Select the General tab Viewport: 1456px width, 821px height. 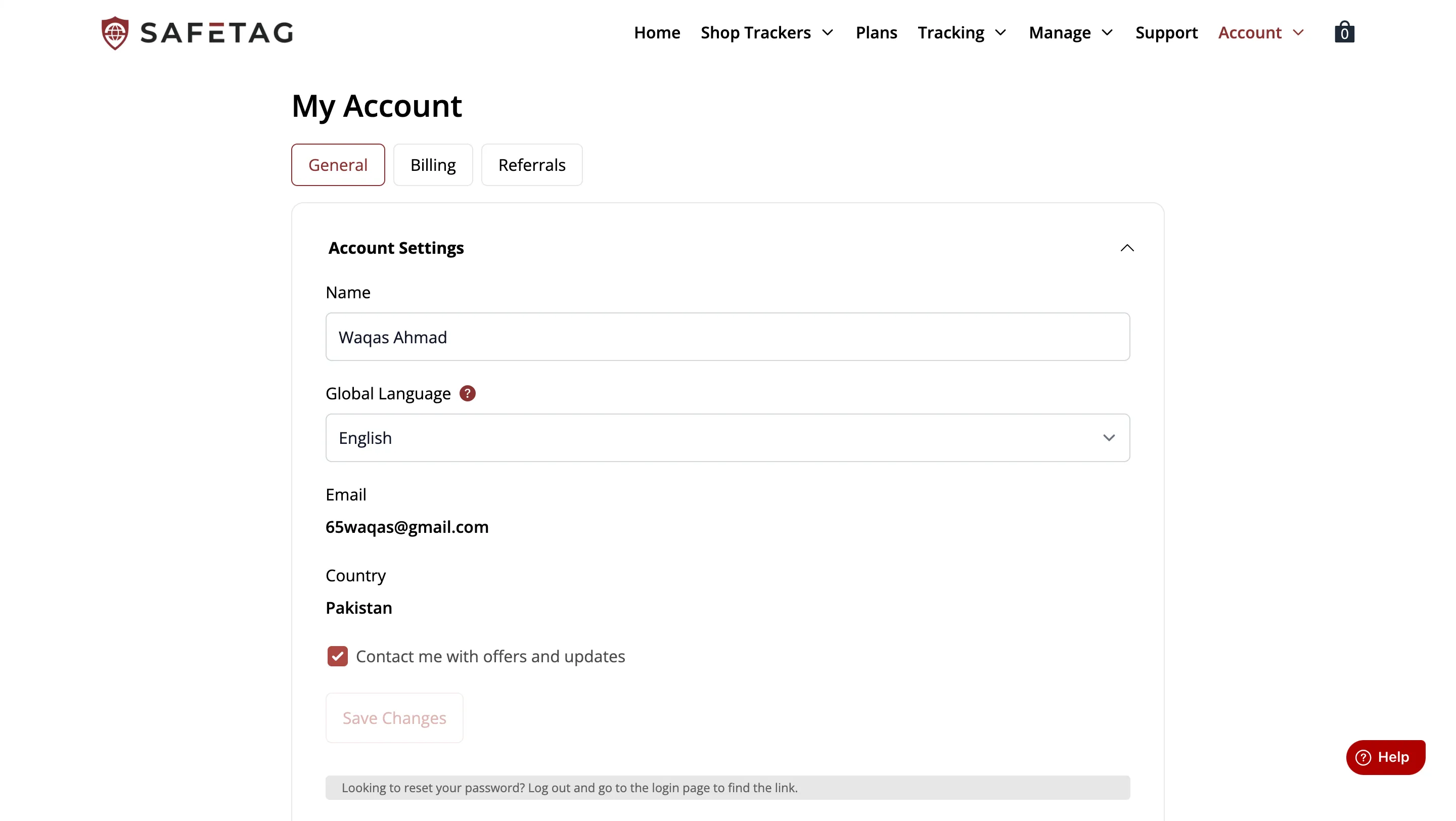[337, 164]
